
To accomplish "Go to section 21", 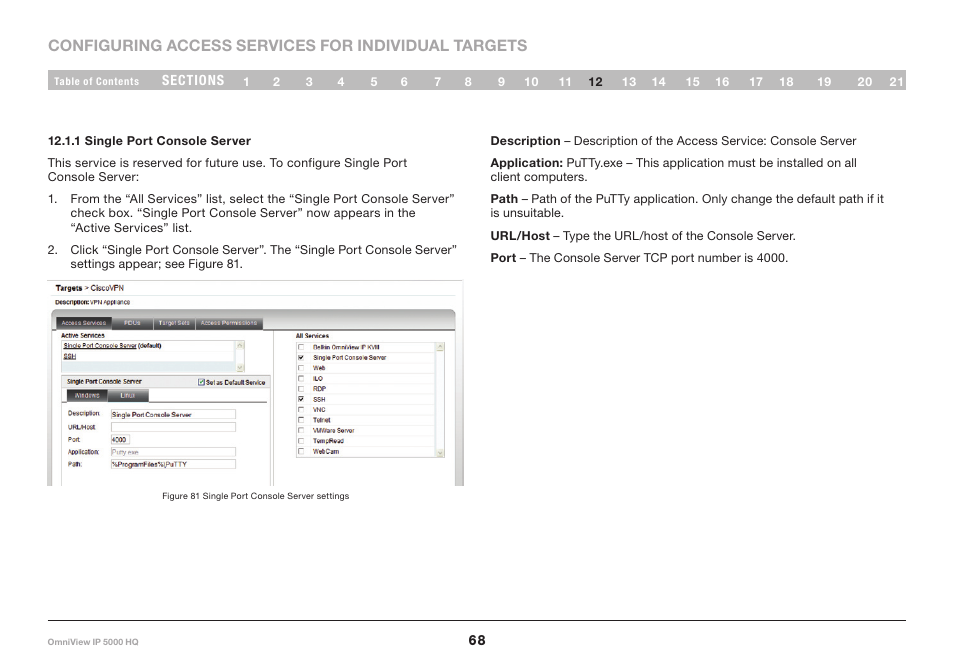I will click(896, 82).
